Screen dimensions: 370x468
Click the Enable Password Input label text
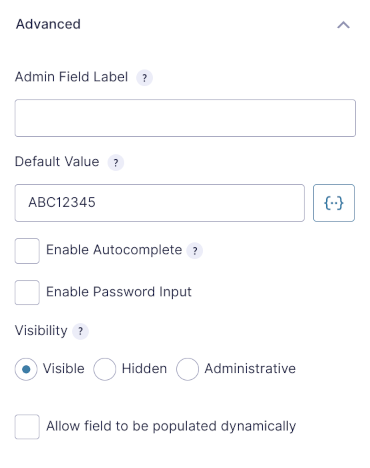(x=119, y=292)
